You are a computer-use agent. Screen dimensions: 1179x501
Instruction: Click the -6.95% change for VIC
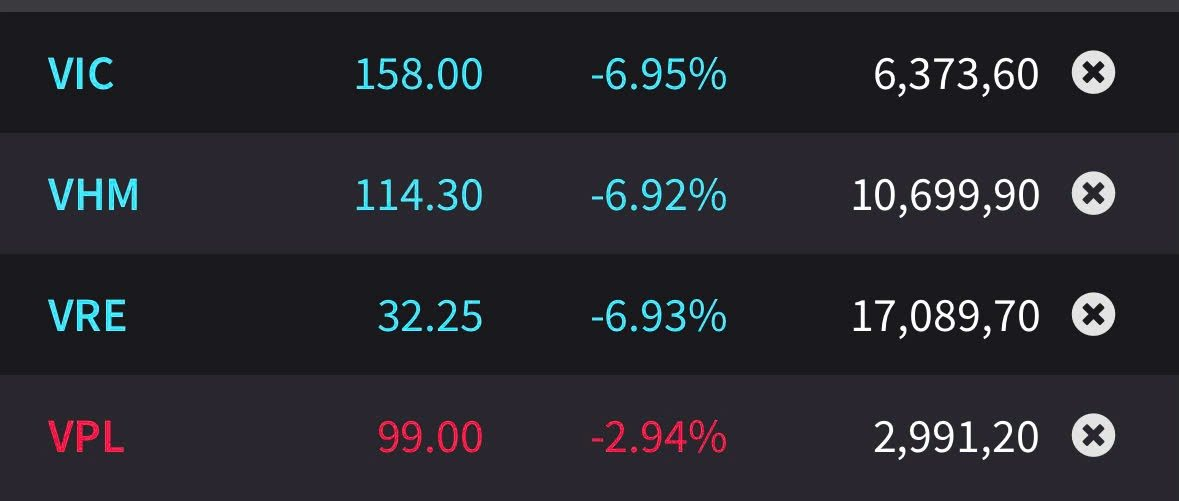coord(658,74)
